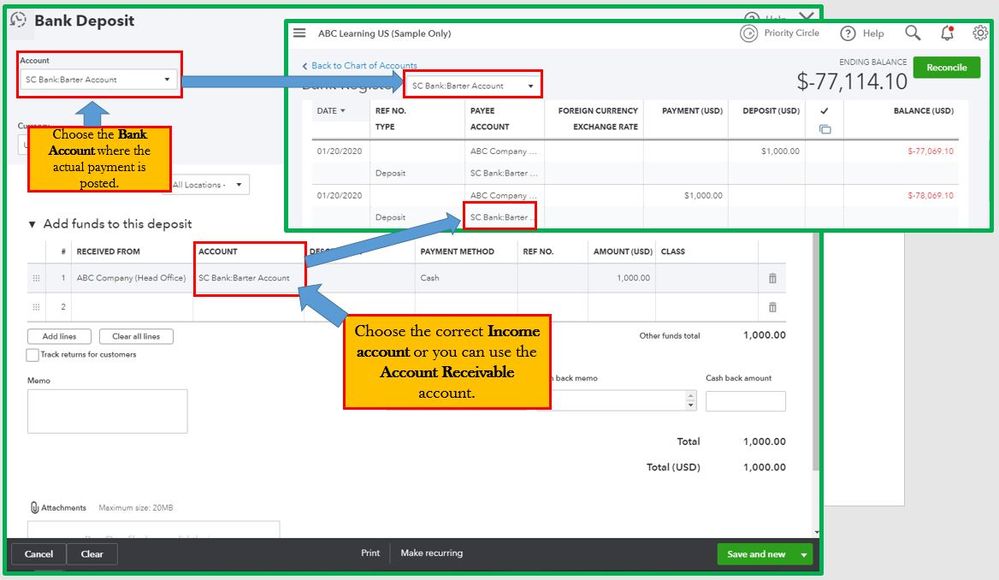Enable Track returns for customers checkbox
Screen dimensions: 999x580
[x=32, y=355]
